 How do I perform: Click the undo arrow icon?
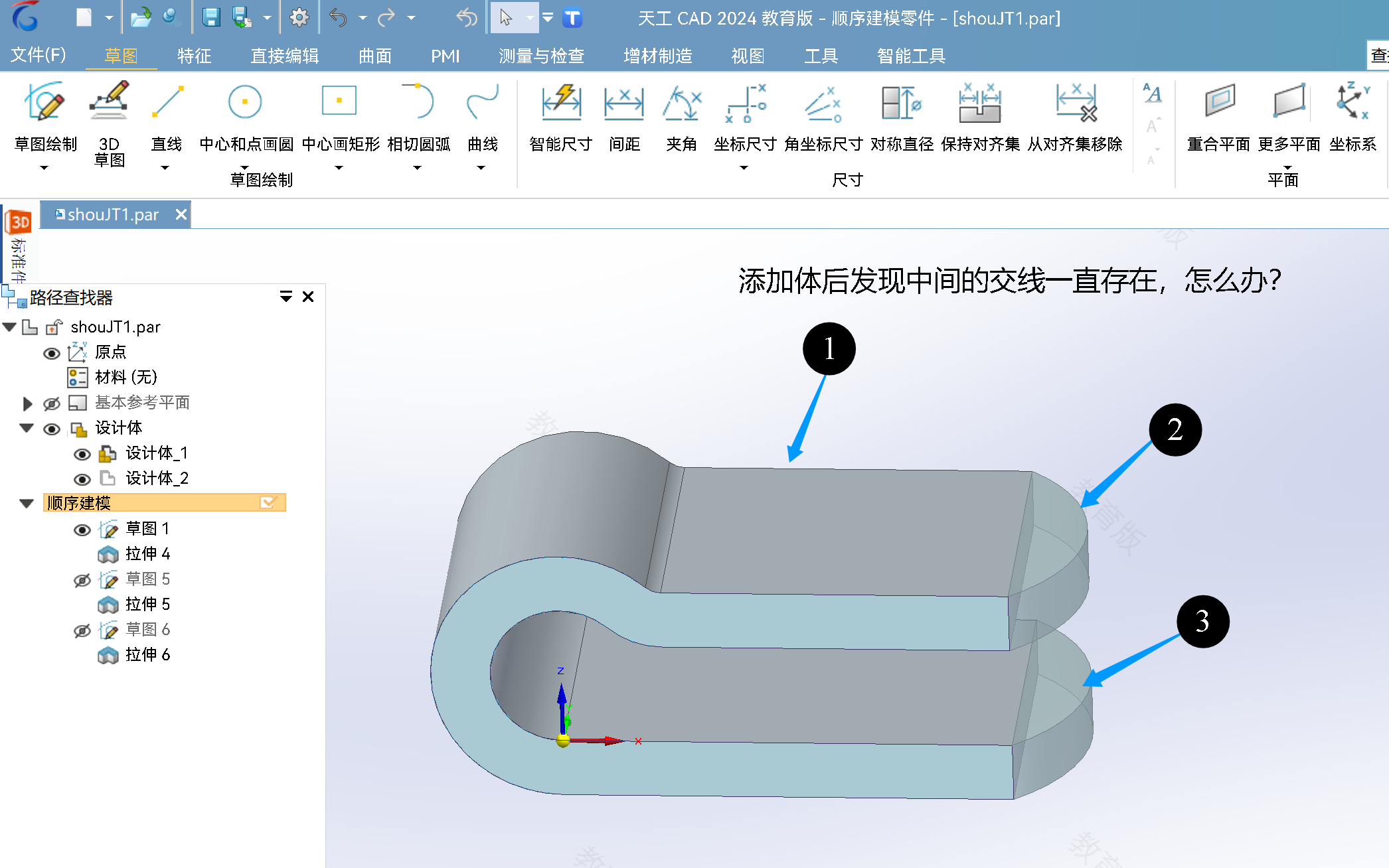338,17
